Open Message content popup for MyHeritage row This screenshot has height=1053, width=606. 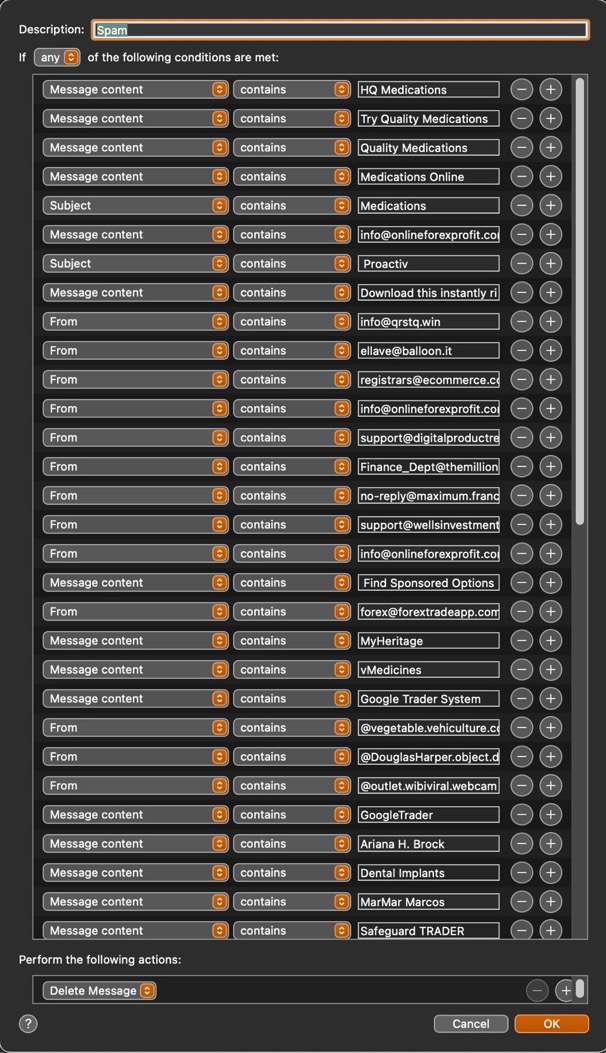click(135, 640)
